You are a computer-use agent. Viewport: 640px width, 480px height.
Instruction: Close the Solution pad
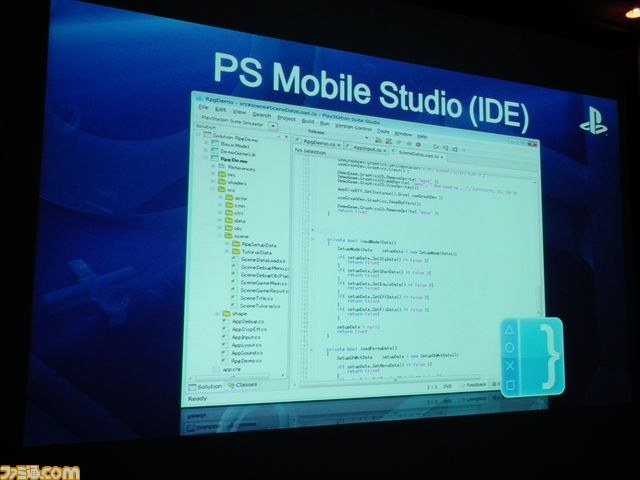pos(286,137)
